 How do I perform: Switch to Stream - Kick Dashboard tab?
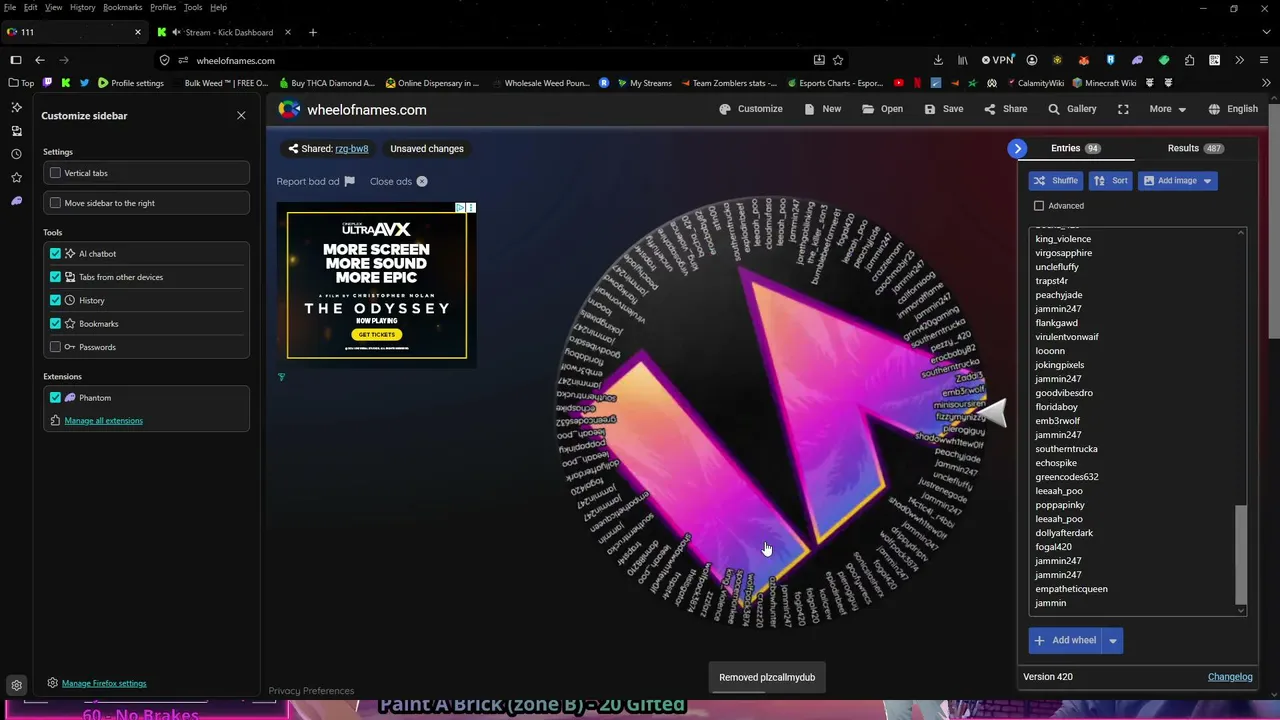tap(224, 32)
